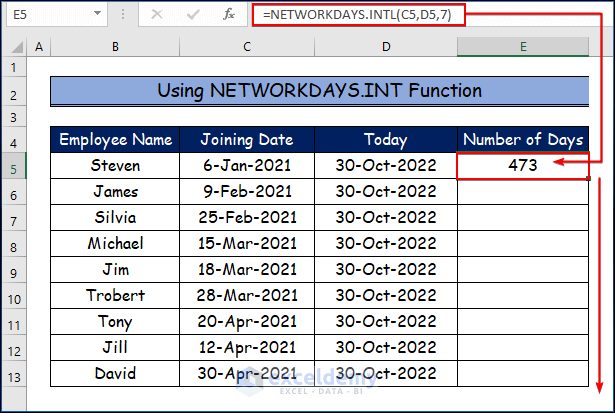Click joining date 18-Mar-2021

click(247, 269)
